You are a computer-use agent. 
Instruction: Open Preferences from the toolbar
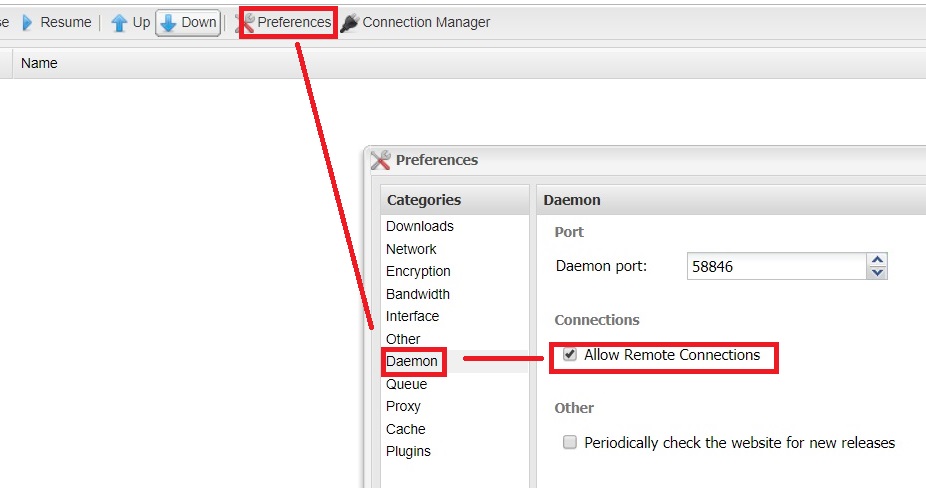coord(286,22)
